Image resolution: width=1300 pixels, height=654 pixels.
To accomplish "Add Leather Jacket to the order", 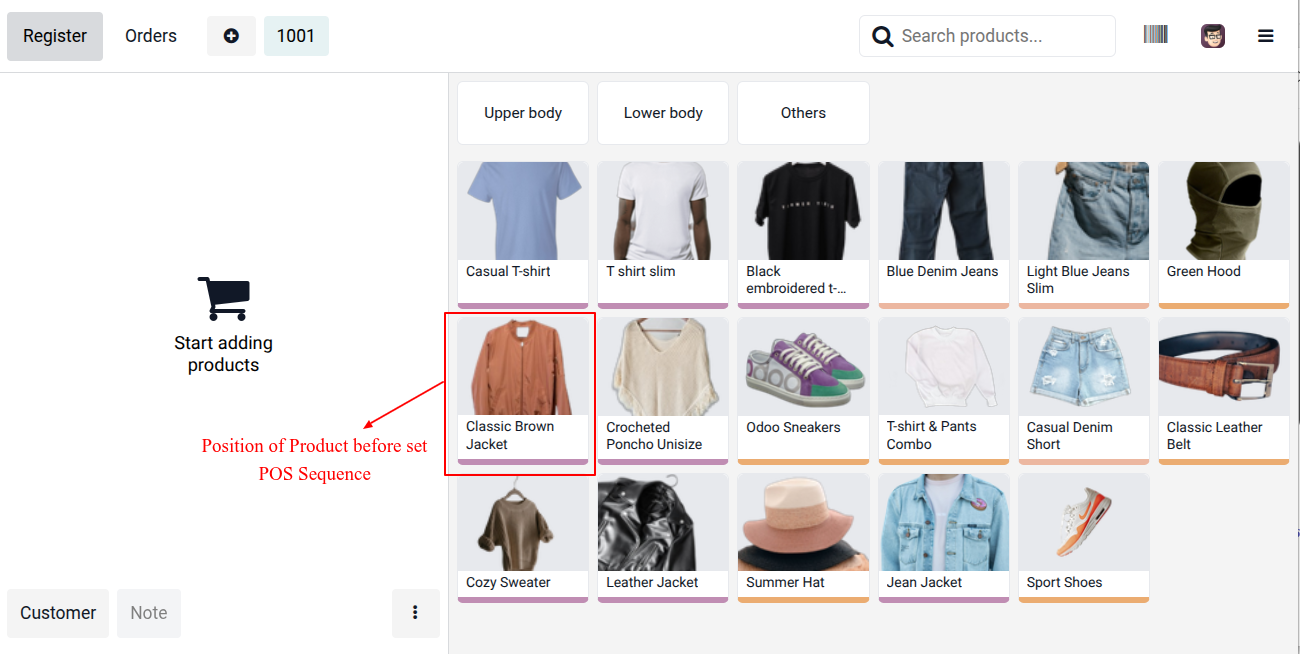I will click(x=663, y=538).
